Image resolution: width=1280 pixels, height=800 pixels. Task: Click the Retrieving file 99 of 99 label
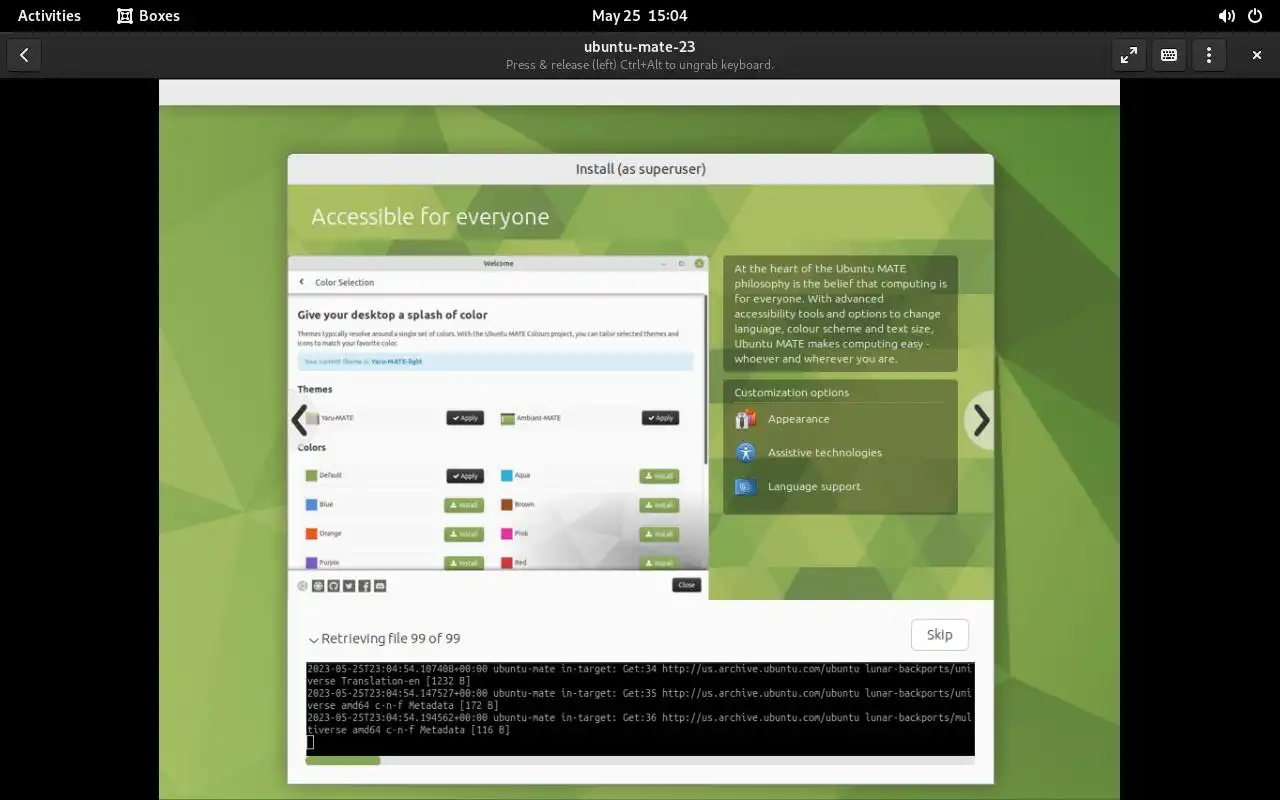pos(391,639)
